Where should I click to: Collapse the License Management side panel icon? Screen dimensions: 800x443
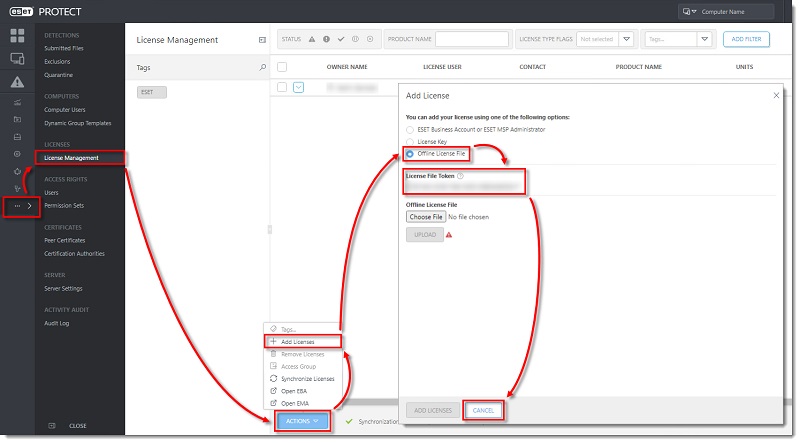point(262,40)
